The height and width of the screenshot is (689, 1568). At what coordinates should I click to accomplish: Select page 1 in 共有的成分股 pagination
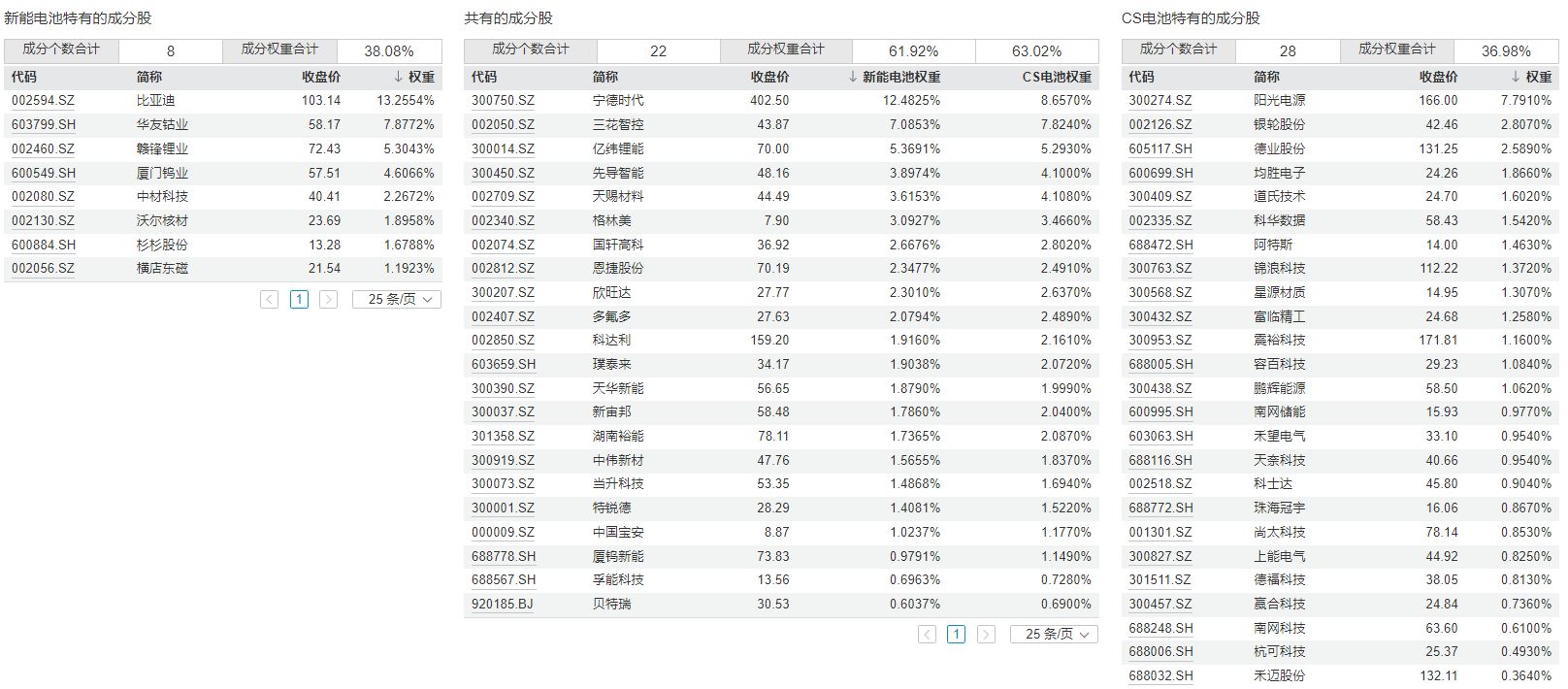pyautogui.click(x=957, y=635)
